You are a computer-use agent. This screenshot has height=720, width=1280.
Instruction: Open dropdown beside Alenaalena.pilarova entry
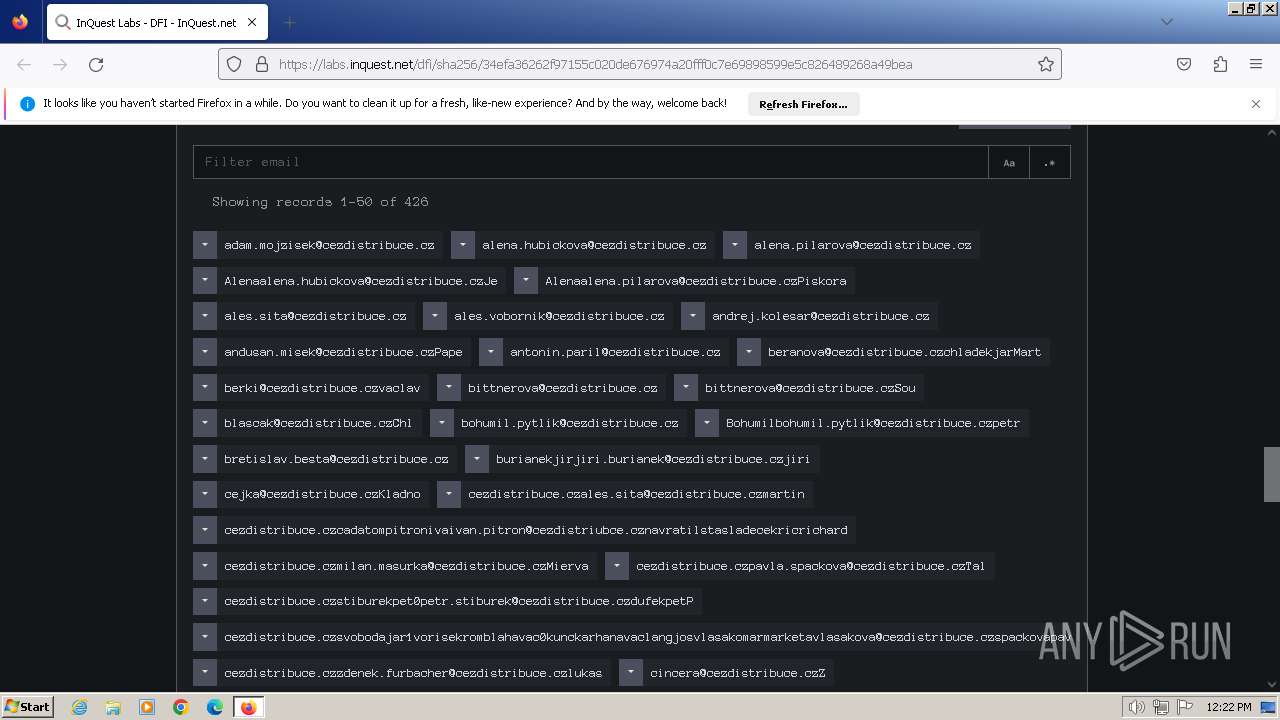(526, 281)
